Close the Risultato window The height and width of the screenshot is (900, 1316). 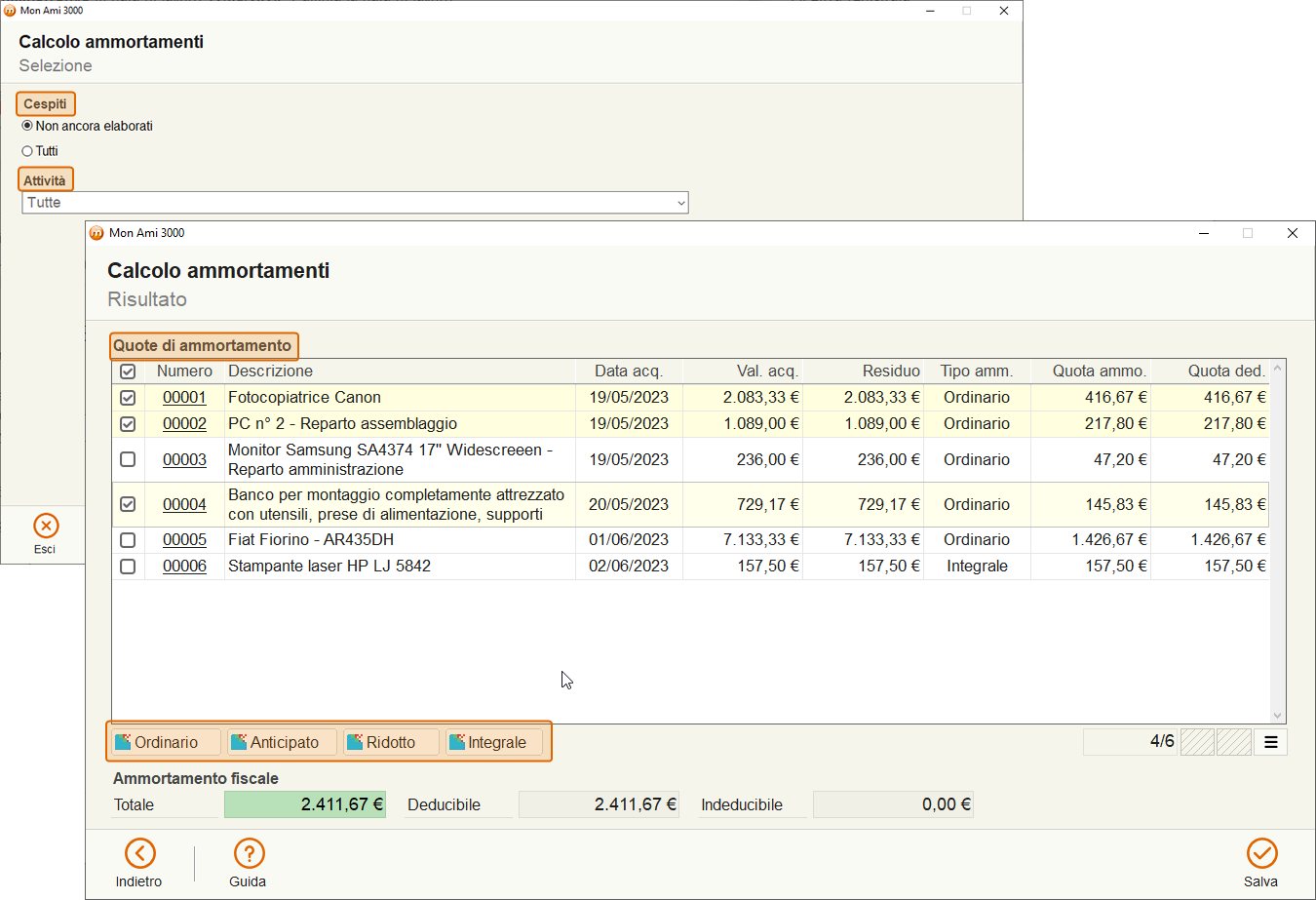(1293, 233)
